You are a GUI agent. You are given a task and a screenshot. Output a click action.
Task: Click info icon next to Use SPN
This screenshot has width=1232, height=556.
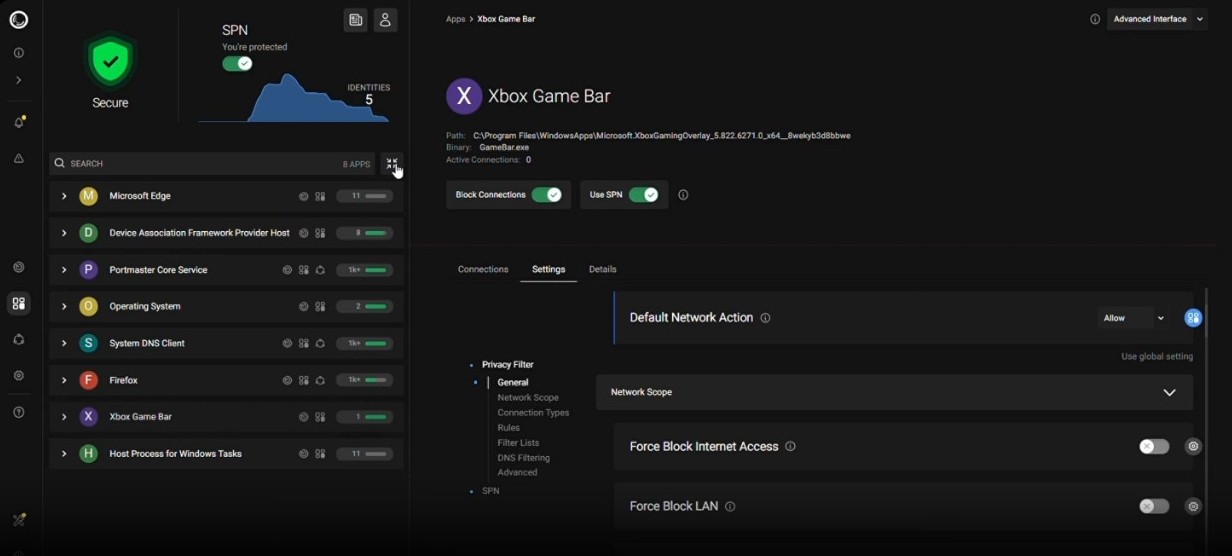click(x=684, y=195)
